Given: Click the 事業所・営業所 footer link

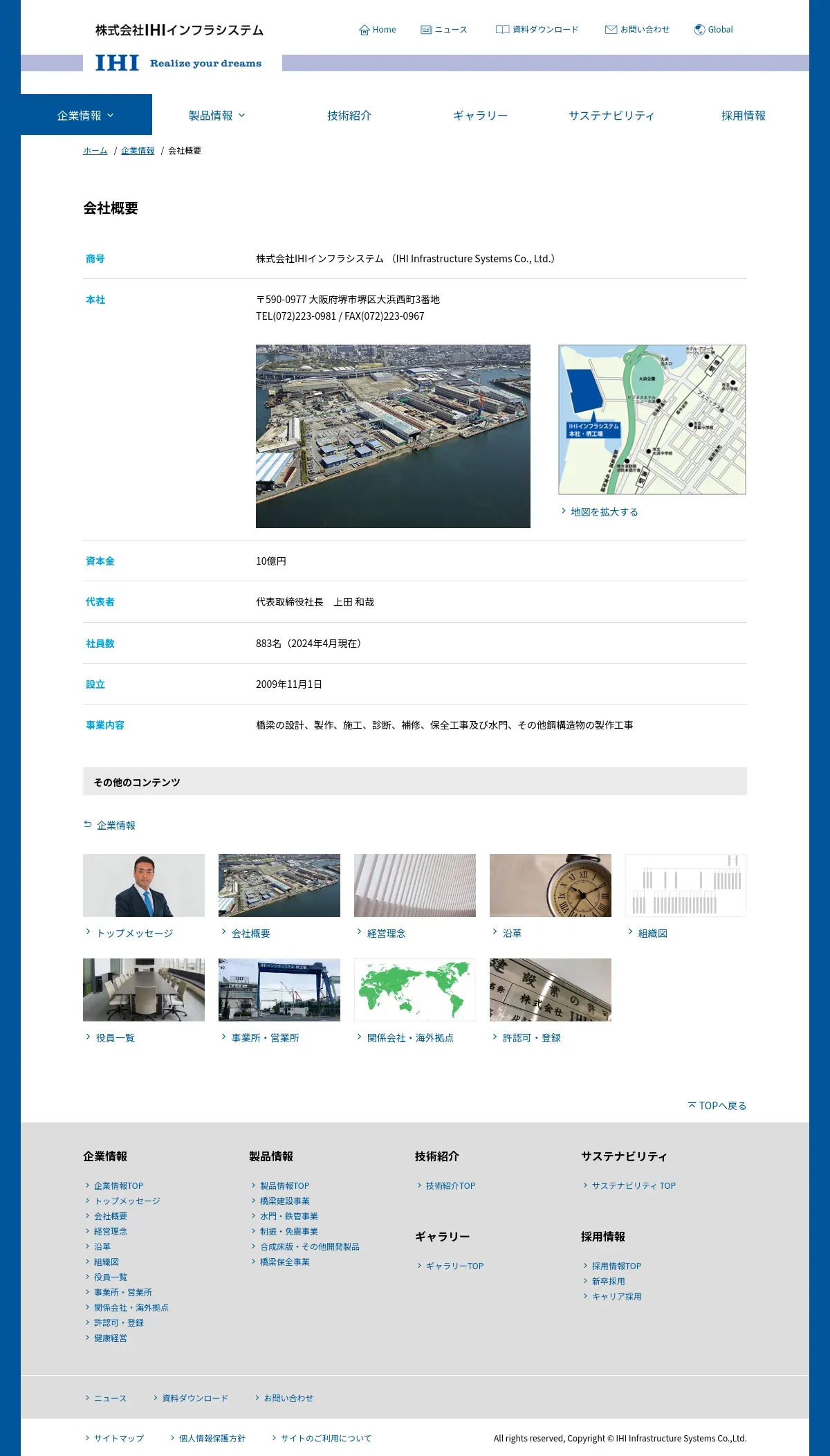Looking at the screenshot, I should pos(122,1292).
